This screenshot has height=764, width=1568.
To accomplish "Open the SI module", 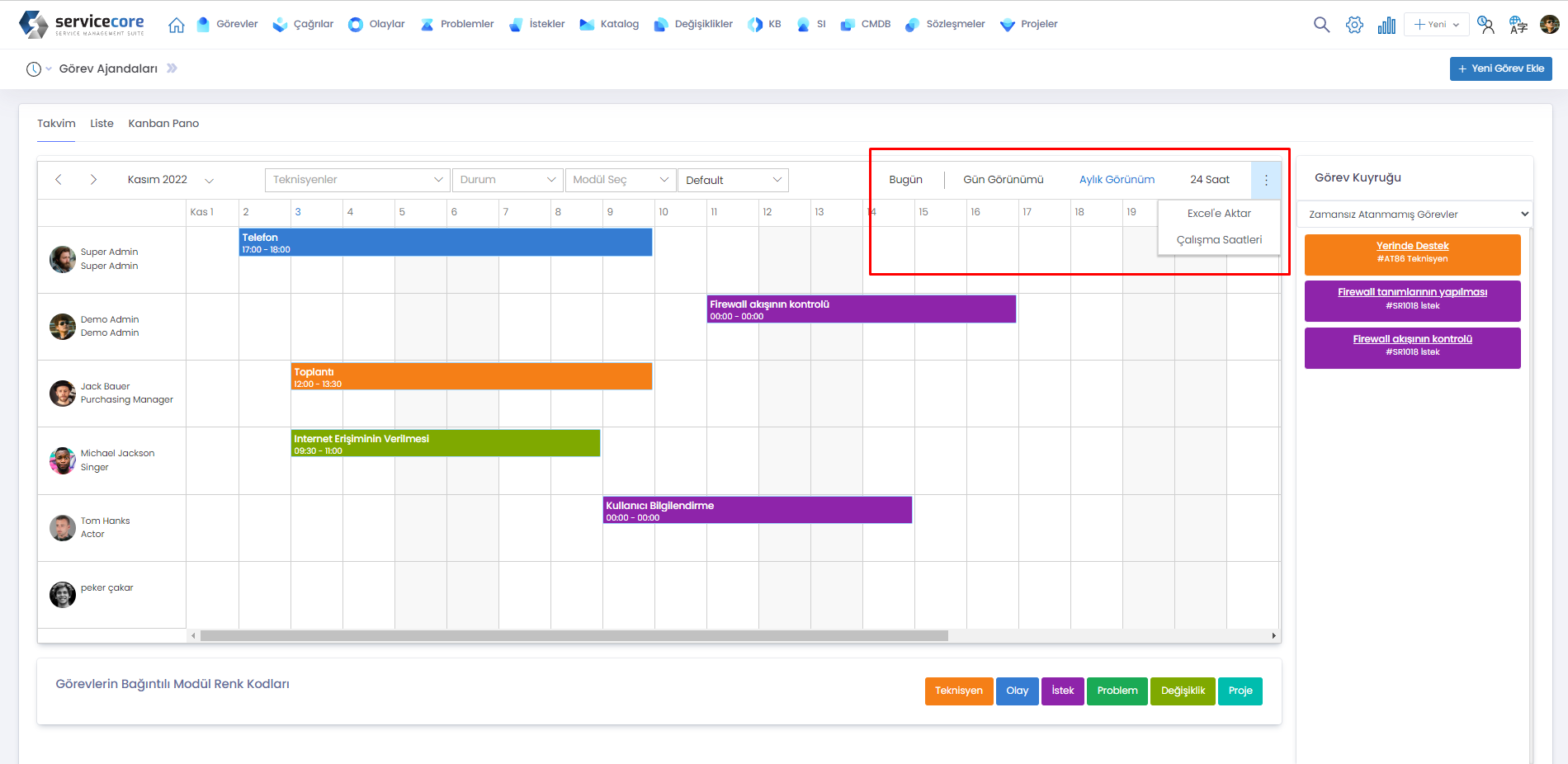I will tap(811, 24).
